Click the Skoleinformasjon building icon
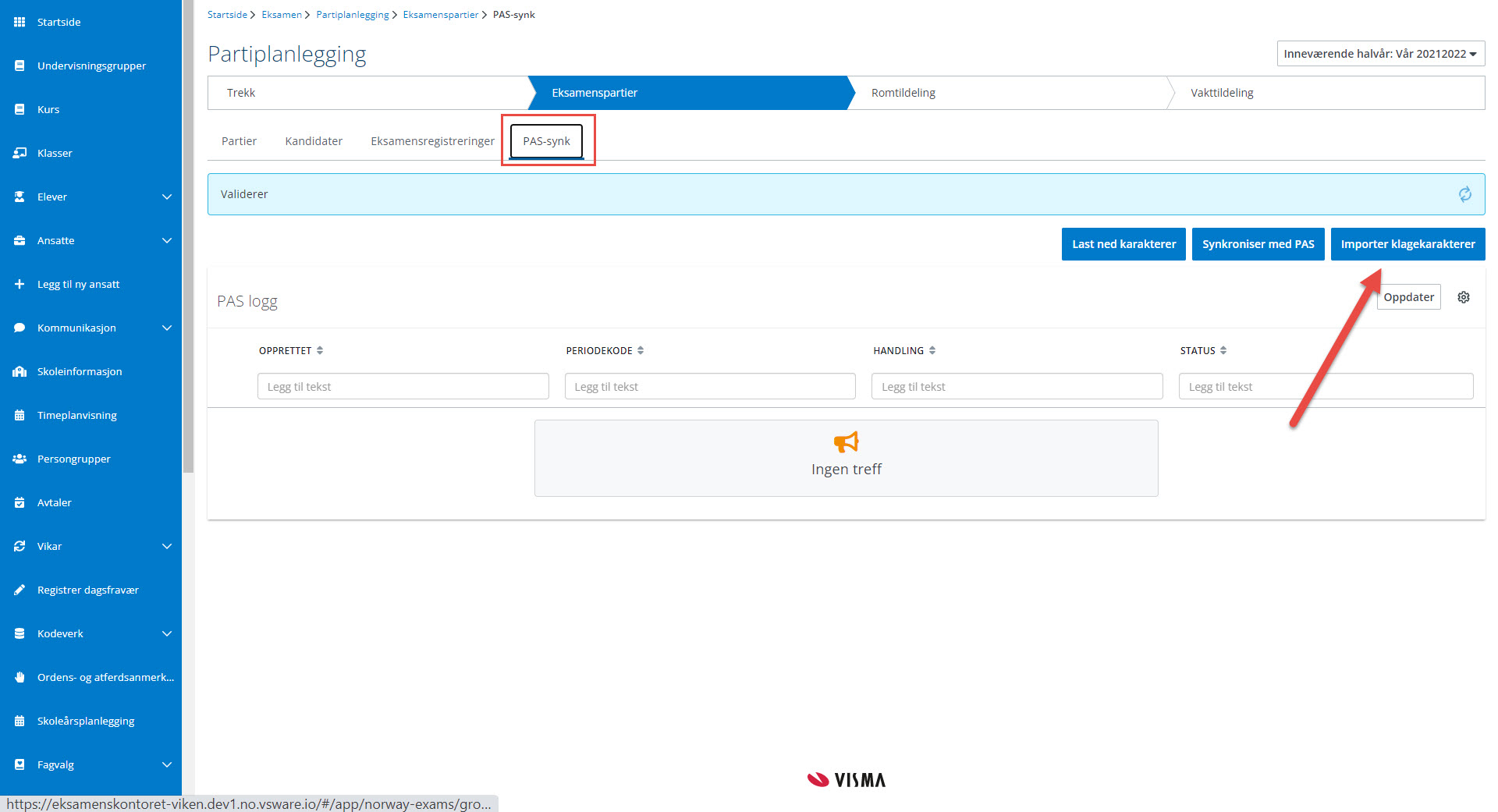Image resolution: width=1498 pixels, height=812 pixels. click(x=20, y=371)
